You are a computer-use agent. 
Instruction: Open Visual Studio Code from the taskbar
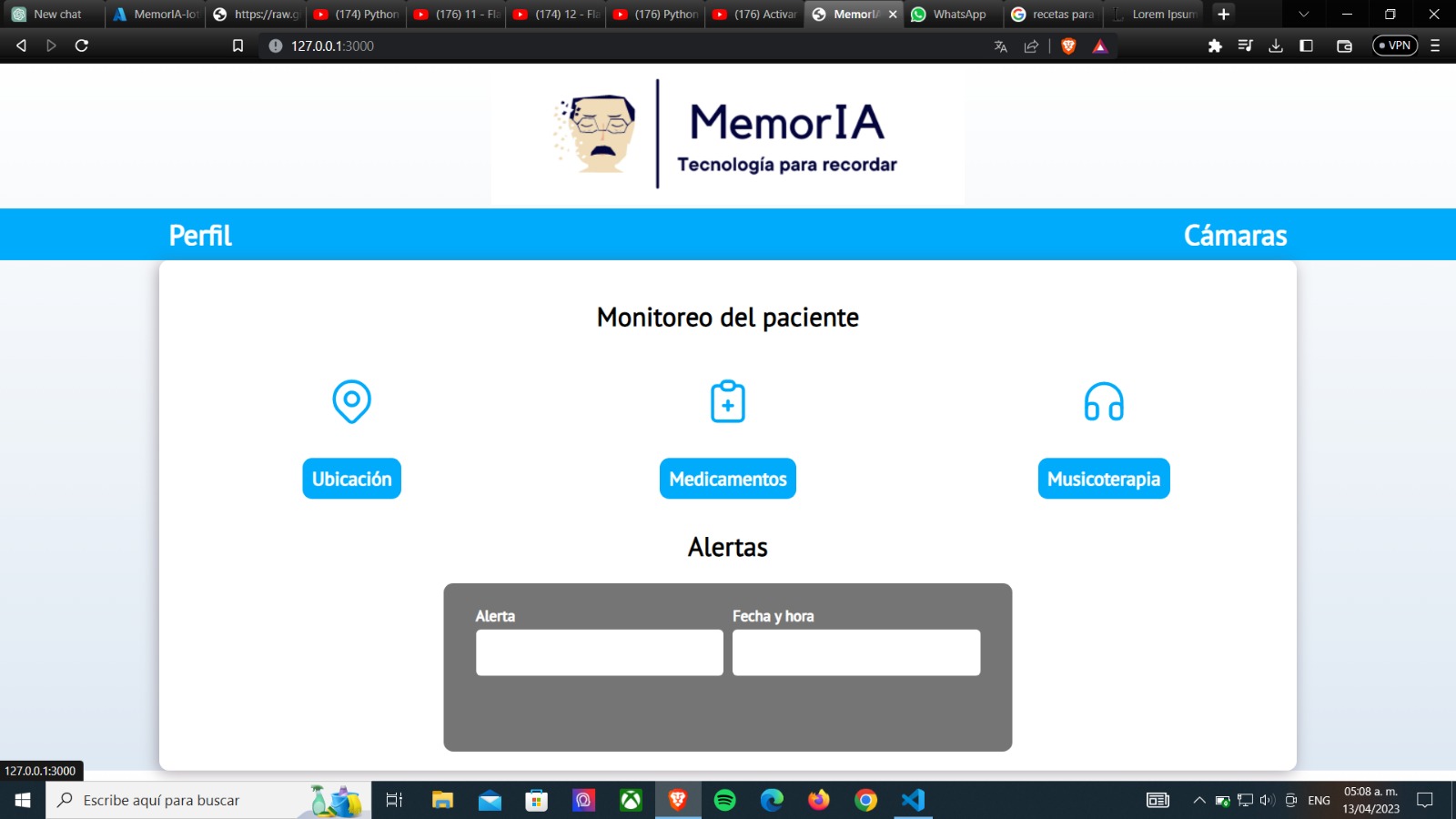pyautogui.click(x=913, y=800)
